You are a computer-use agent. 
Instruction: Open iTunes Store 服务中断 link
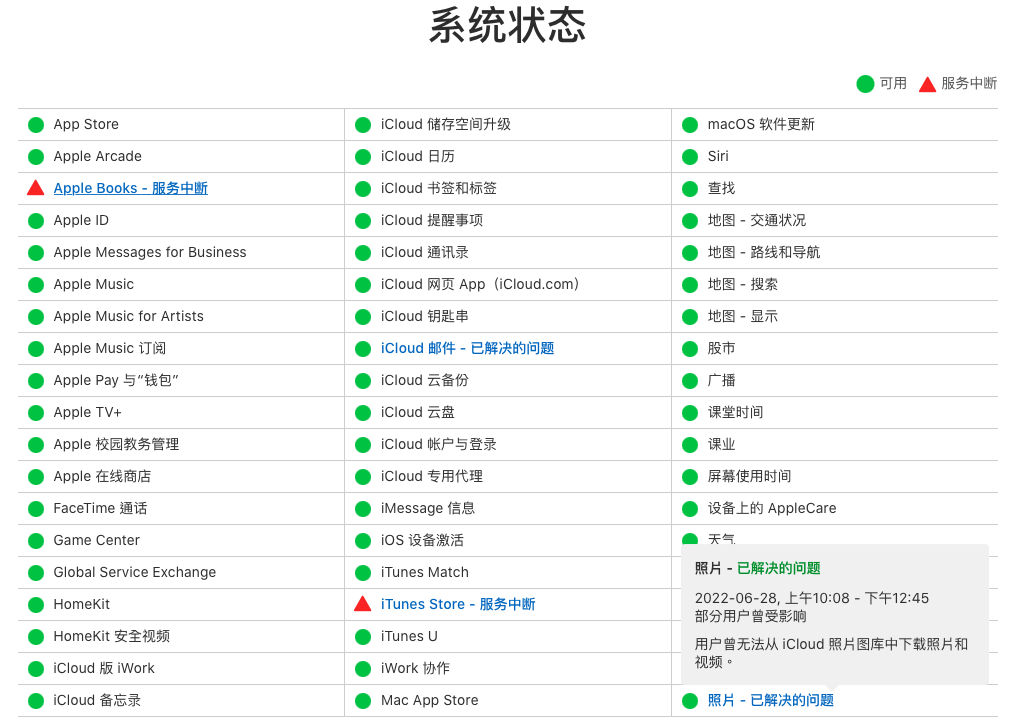458,605
